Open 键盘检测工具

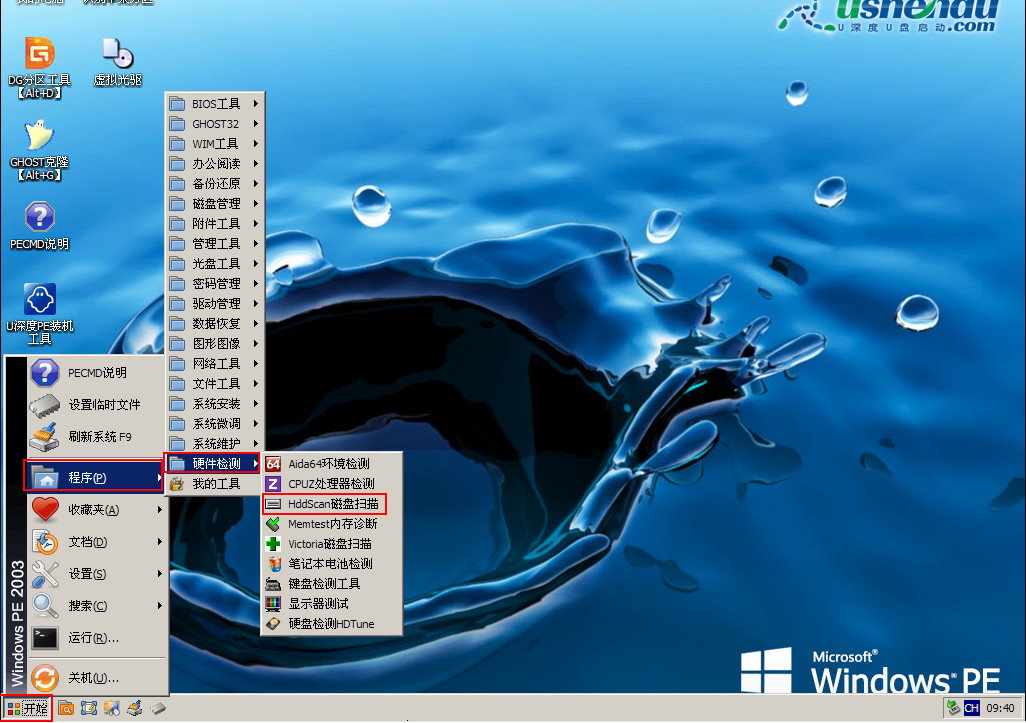[x=331, y=584]
